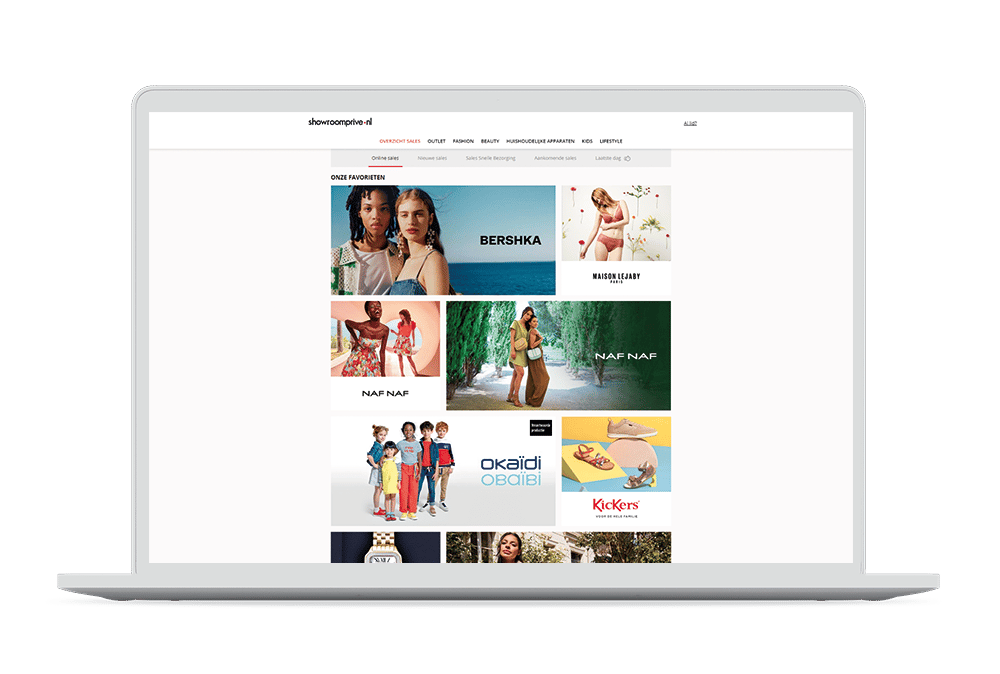Image resolution: width=1000 pixels, height=674 pixels.
Task: Open the Okaïdi Obaïbi kids sale
Action: (442, 468)
